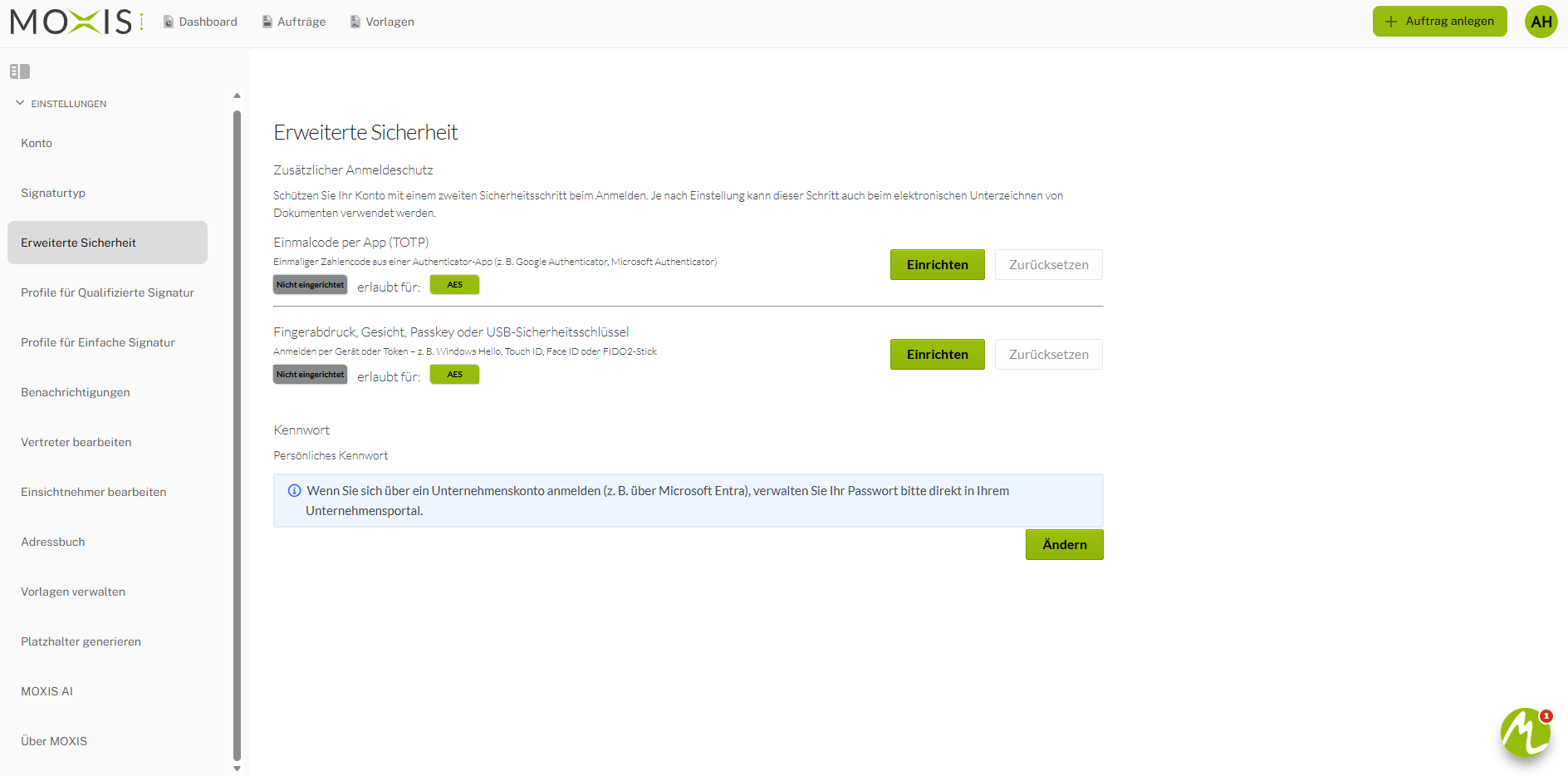This screenshot has width=1568, height=776.
Task: Click the Nicht eingerichtet badge under TOTP
Action: click(x=310, y=285)
